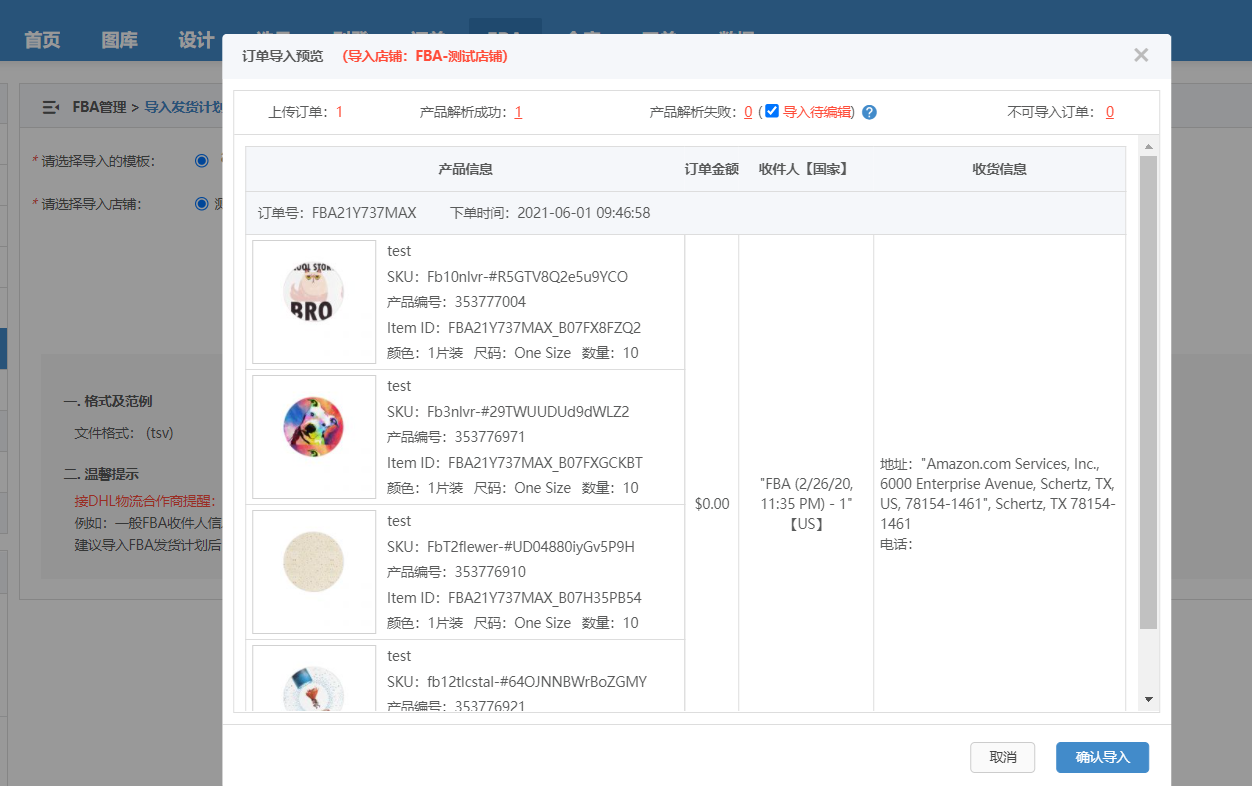
Task: Click the 不可导入订单 count link
Action: coord(1110,112)
